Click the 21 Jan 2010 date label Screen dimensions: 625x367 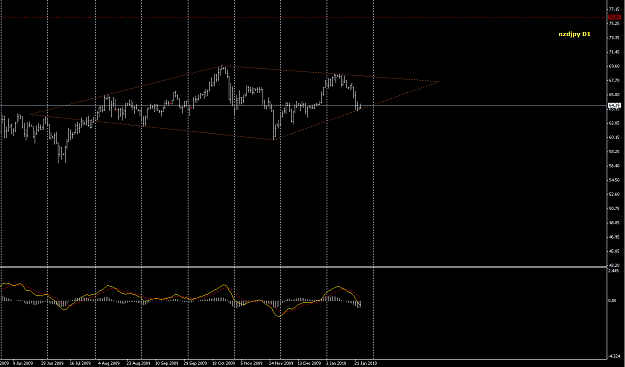366,363
